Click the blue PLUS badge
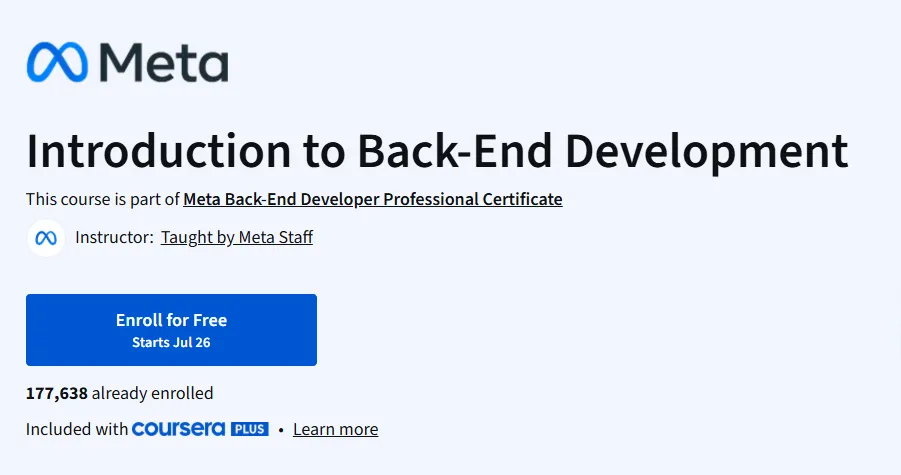 (x=250, y=429)
